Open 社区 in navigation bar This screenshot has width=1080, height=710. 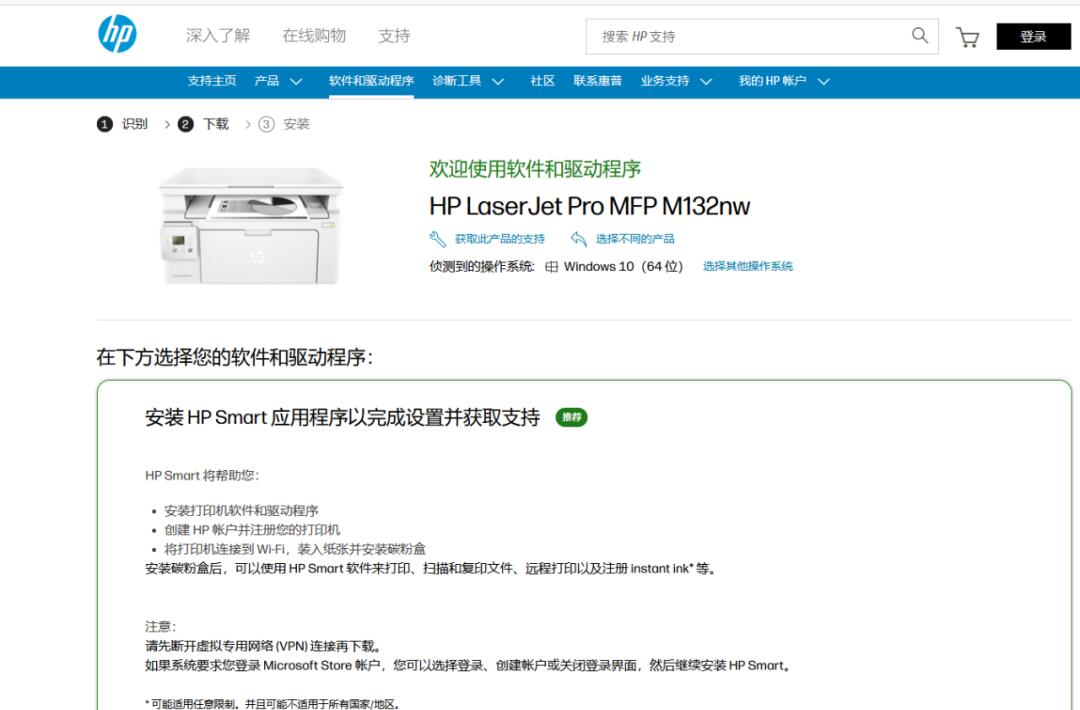tap(543, 81)
